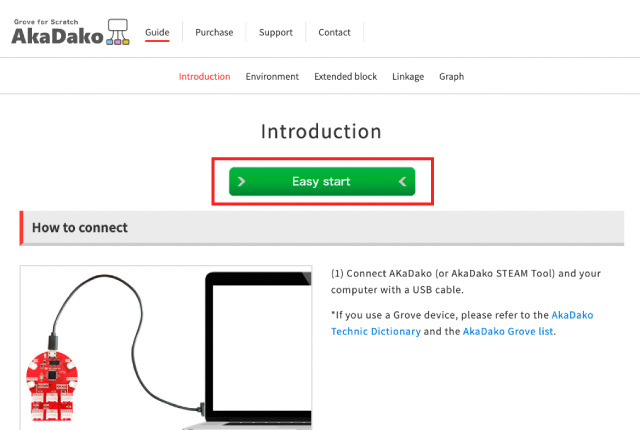Open the Graph tab
Image resolution: width=640 pixels, height=430 pixels.
click(451, 77)
